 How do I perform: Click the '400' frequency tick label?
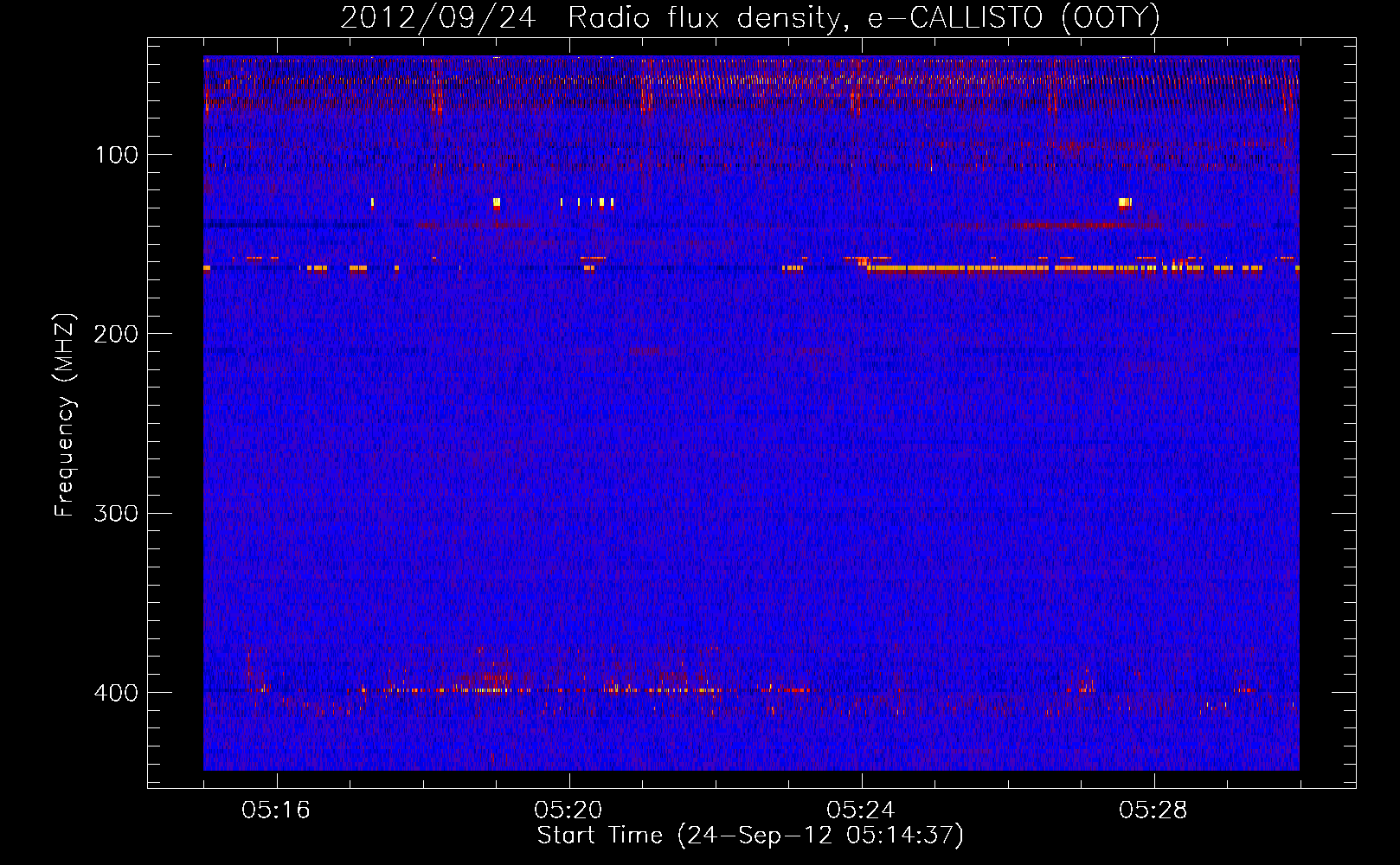click(117, 693)
